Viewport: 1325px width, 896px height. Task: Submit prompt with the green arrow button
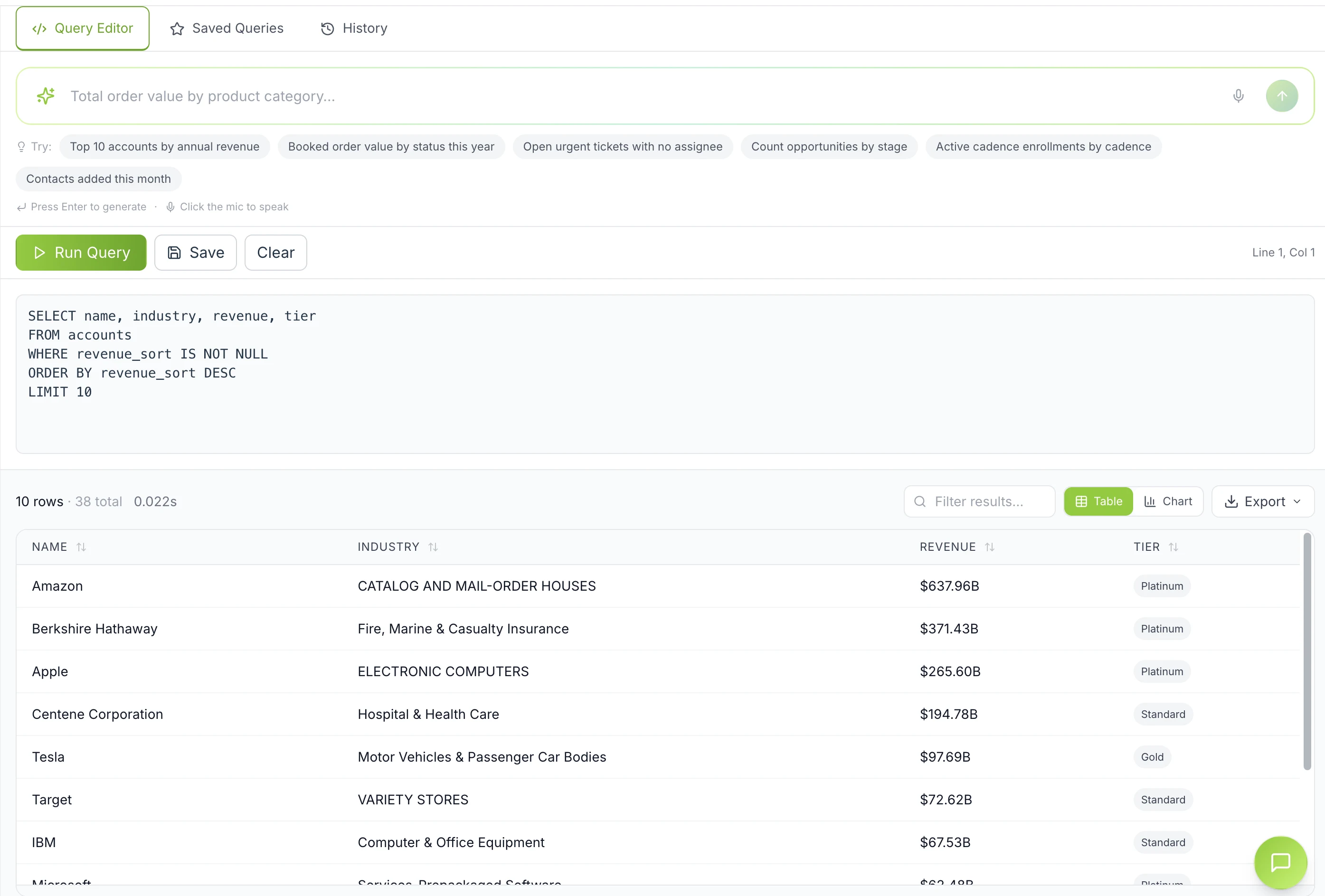coord(1282,96)
